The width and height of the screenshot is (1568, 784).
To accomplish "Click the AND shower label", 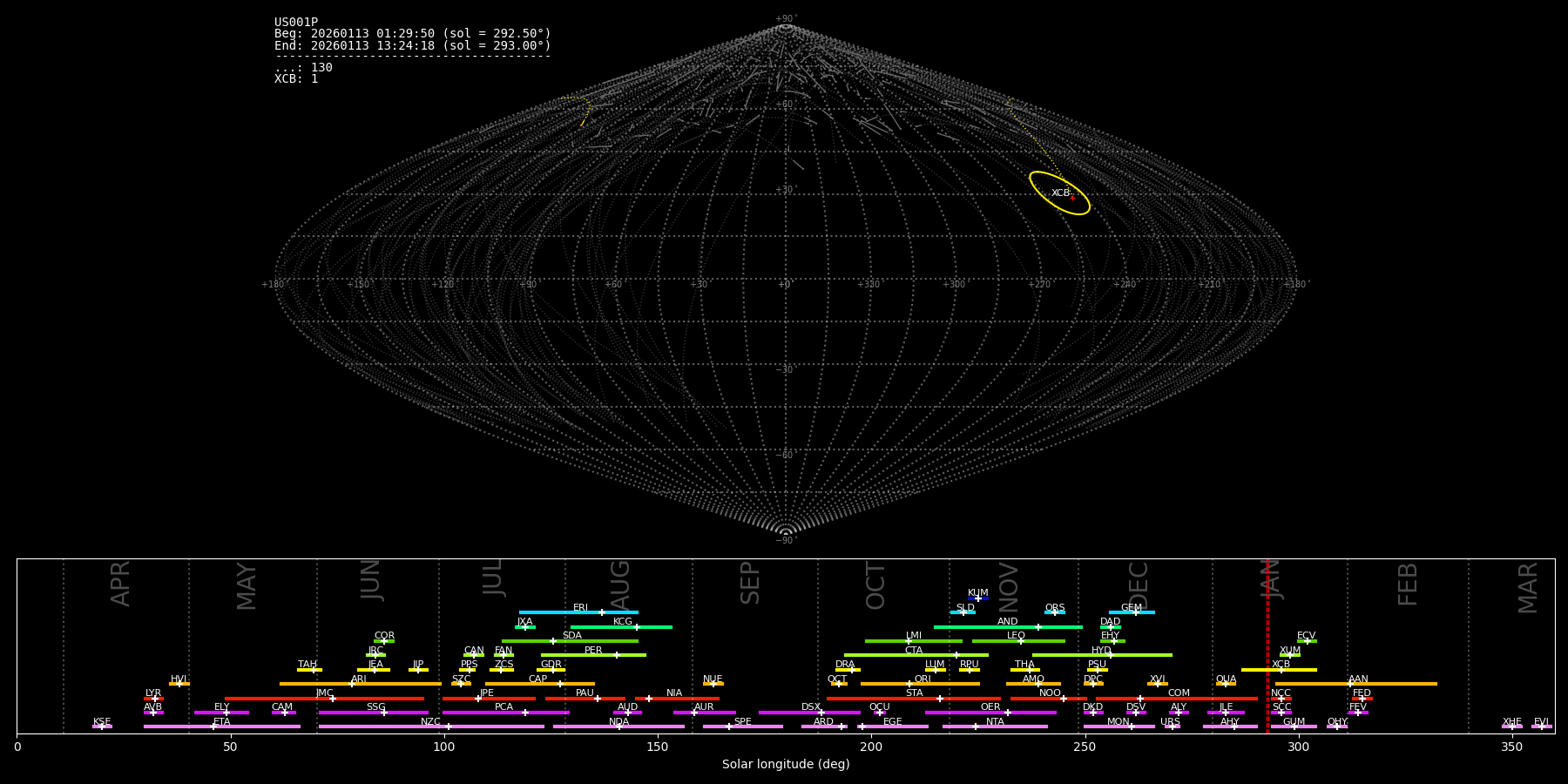I will [1008, 622].
